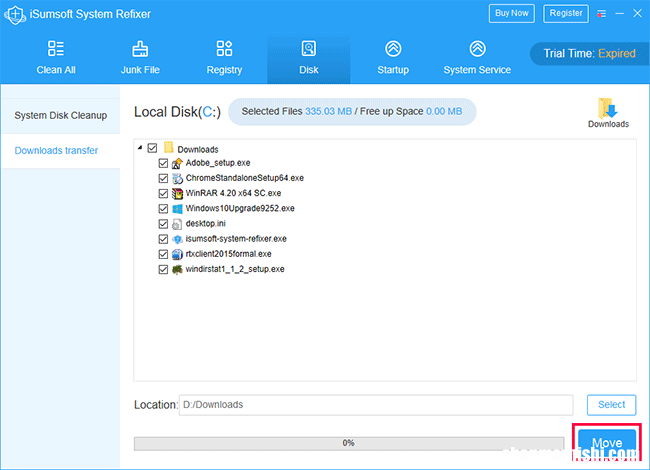Image resolution: width=650 pixels, height=470 pixels.
Task: Uncheck rtxclient2015formal.exe checkbox
Action: (163, 254)
